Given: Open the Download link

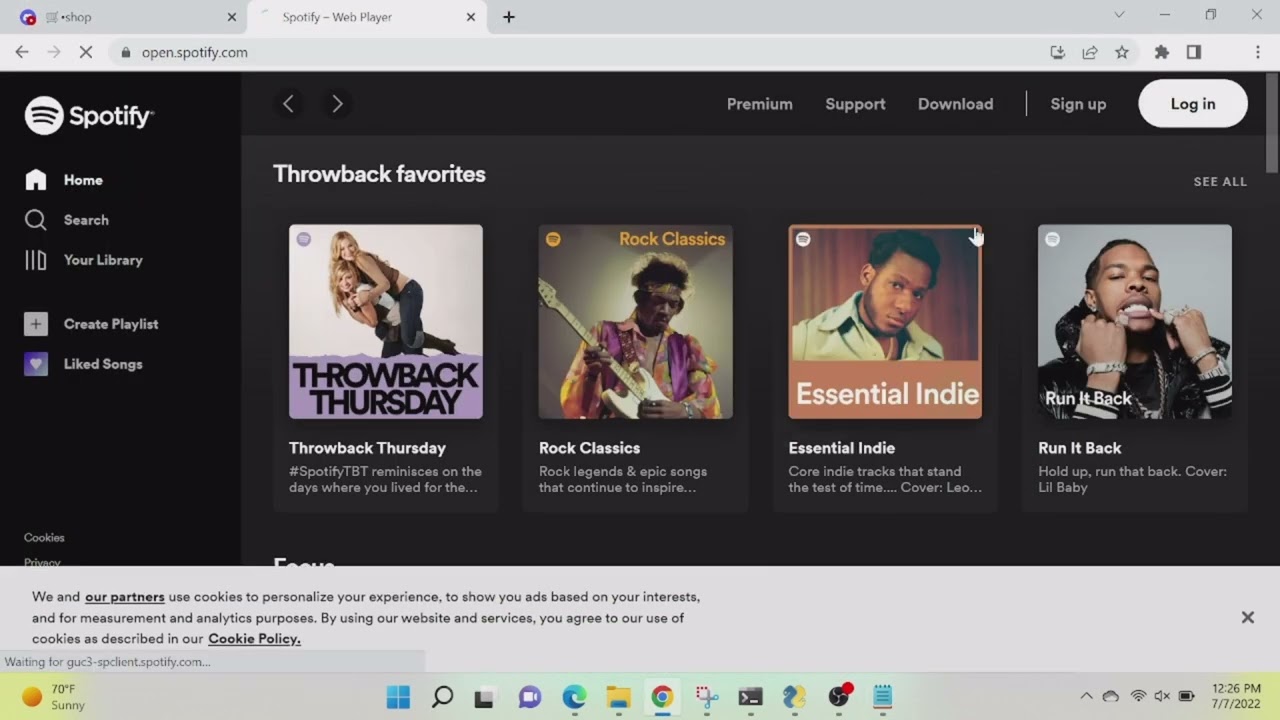Looking at the screenshot, I should pos(956,104).
